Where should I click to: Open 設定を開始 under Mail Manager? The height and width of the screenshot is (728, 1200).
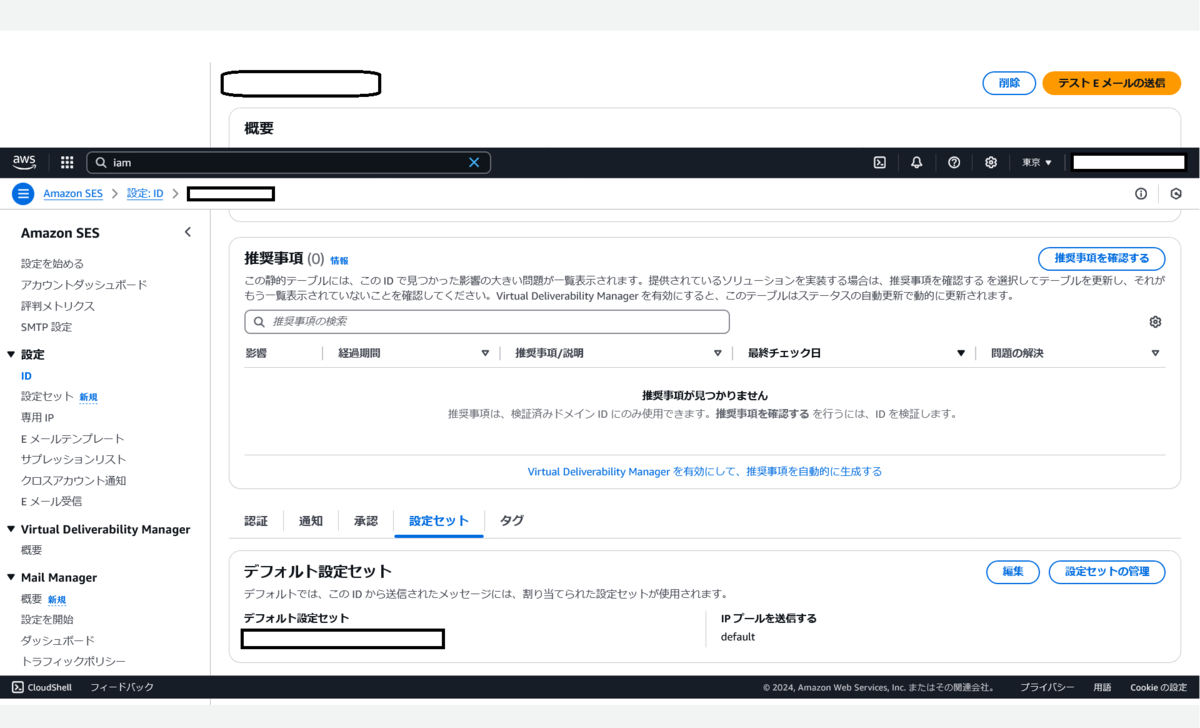pyautogui.click(x=47, y=620)
